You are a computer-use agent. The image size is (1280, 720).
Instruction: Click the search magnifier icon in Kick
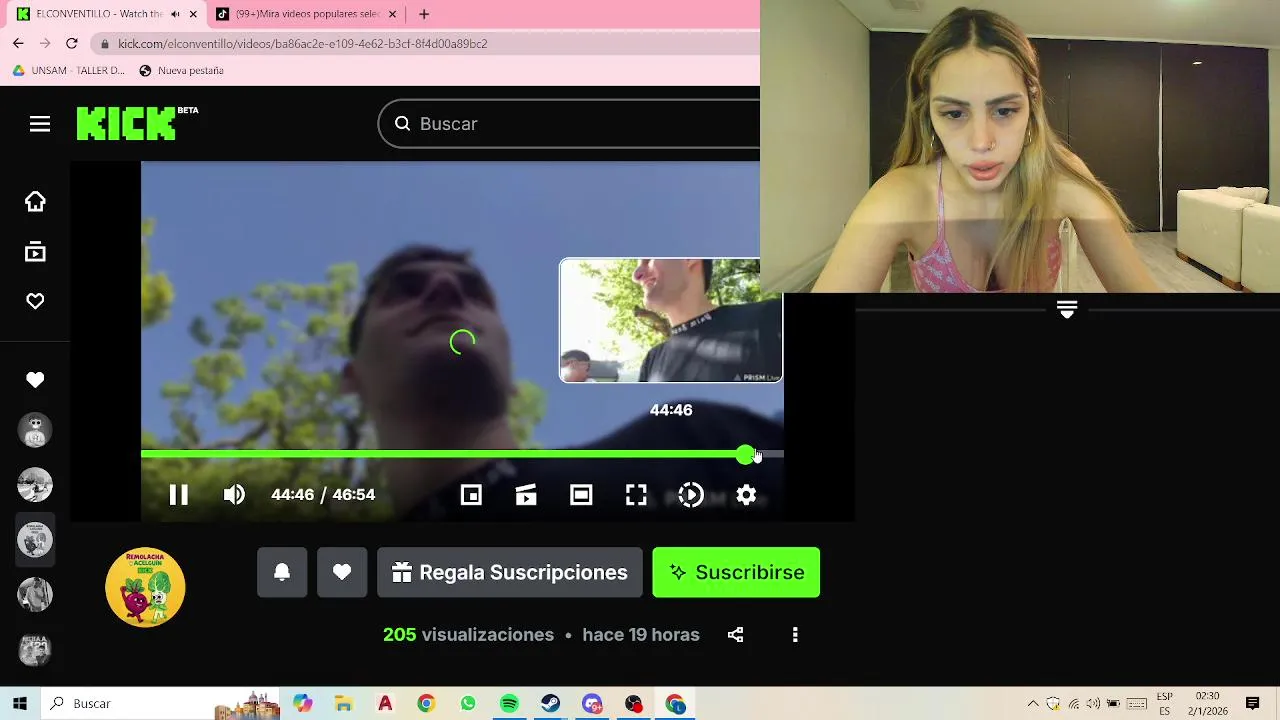click(402, 124)
